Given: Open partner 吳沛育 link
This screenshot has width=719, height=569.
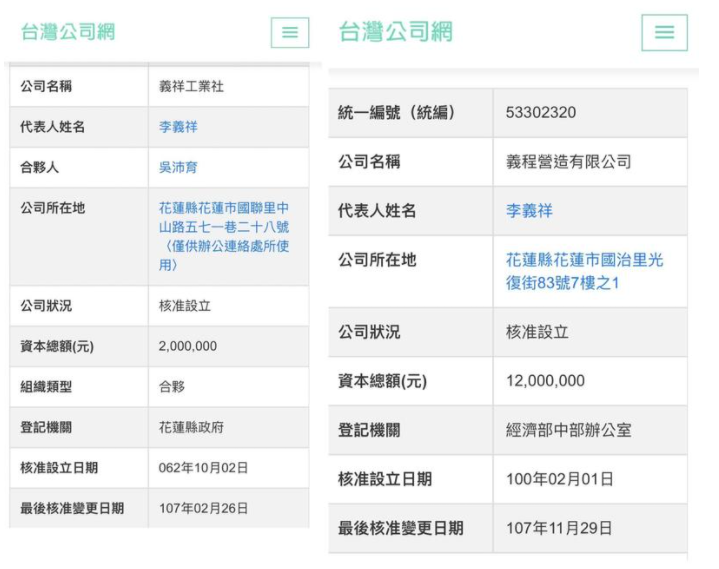Looking at the screenshot, I should point(178,167).
